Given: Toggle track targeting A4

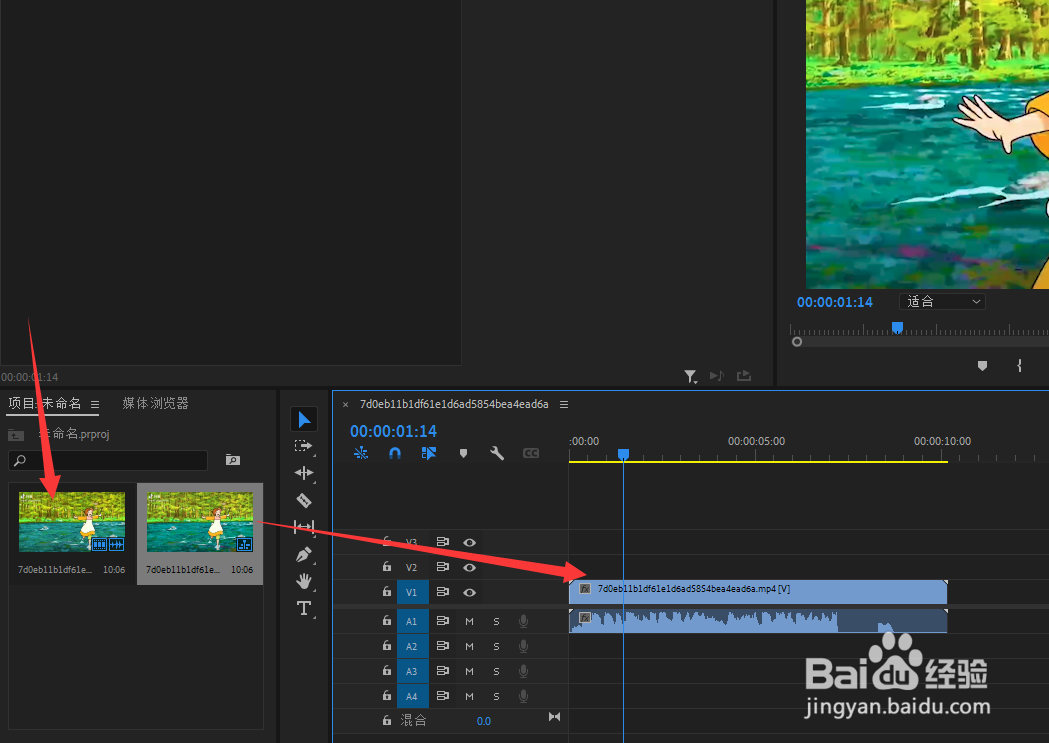Looking at the screenshot, I should click(411, 696).
